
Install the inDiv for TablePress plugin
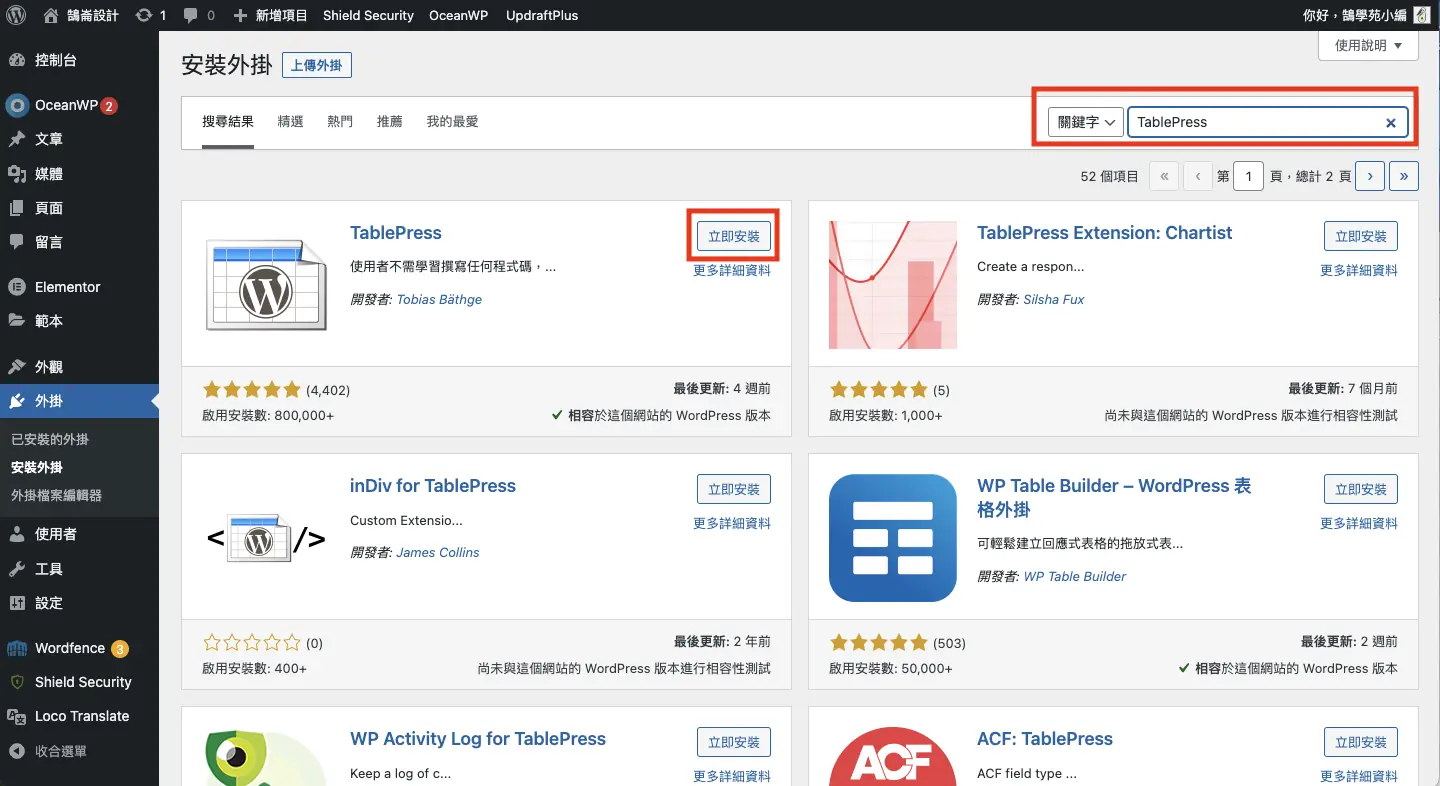coord(734,489)
